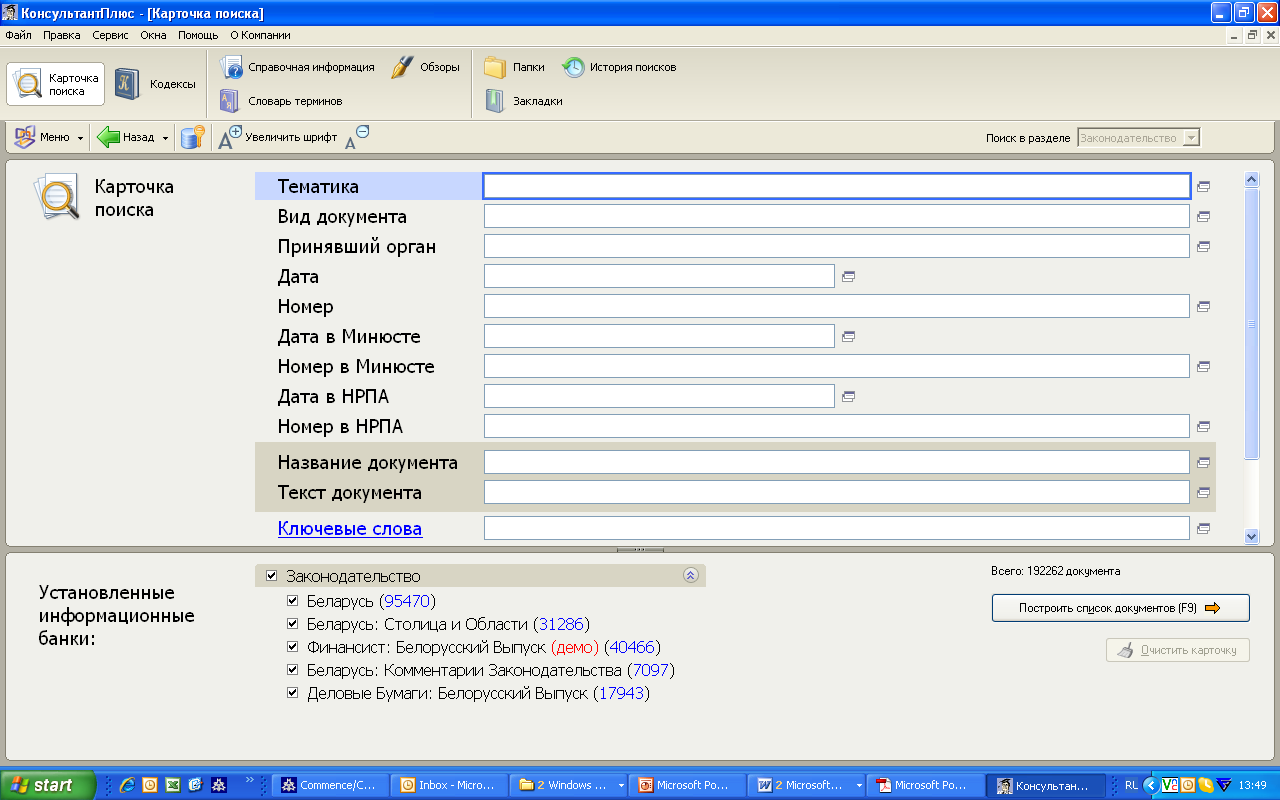Open the Окна menu
Screen dimensions: 1280x800
pos(153,35)
